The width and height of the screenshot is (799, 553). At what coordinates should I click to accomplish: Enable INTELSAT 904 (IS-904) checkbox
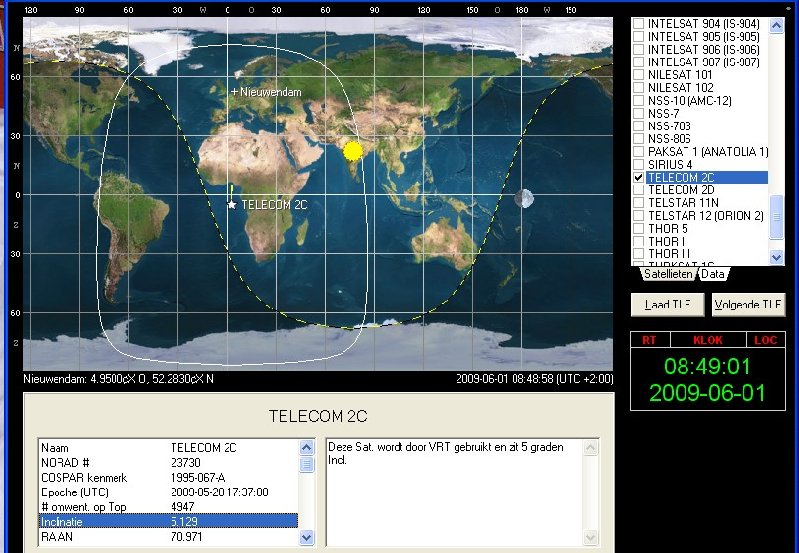click(638, 23)
